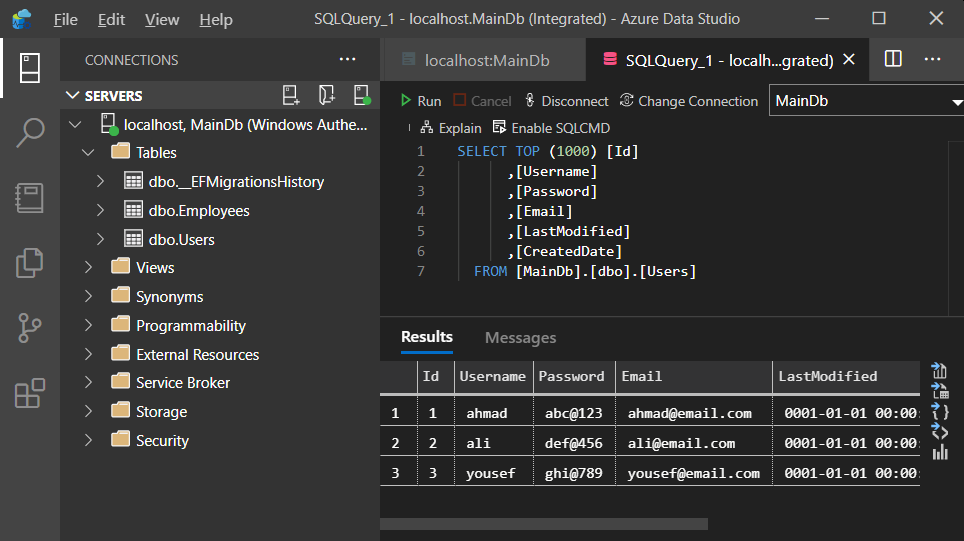964x541 pixels.
Task: Expand dbo.__EFMigrationsHistory table
Action: pyautogui.click(x=101, y=181)
